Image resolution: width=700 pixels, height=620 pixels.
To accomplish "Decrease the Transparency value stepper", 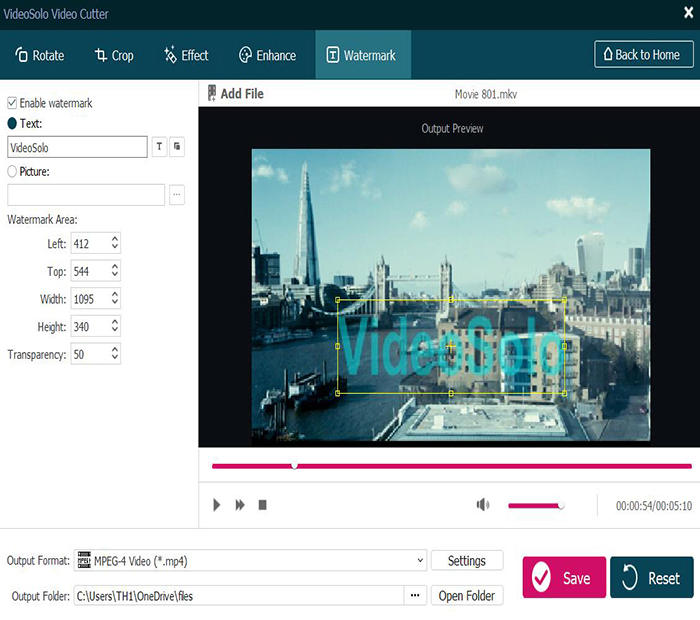I will click(115, 358).
